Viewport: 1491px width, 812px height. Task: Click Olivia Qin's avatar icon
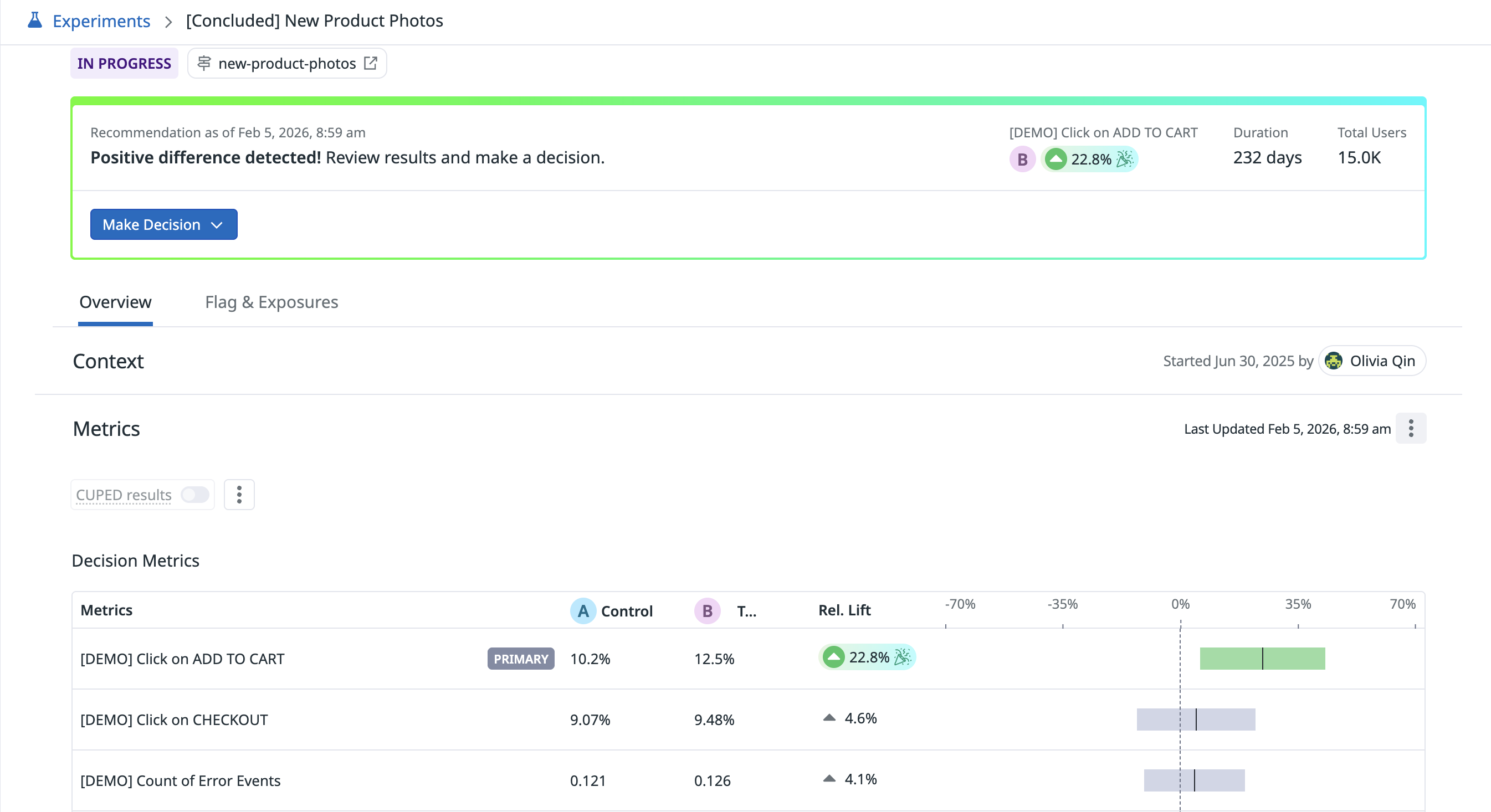[x=1333, y=361]
